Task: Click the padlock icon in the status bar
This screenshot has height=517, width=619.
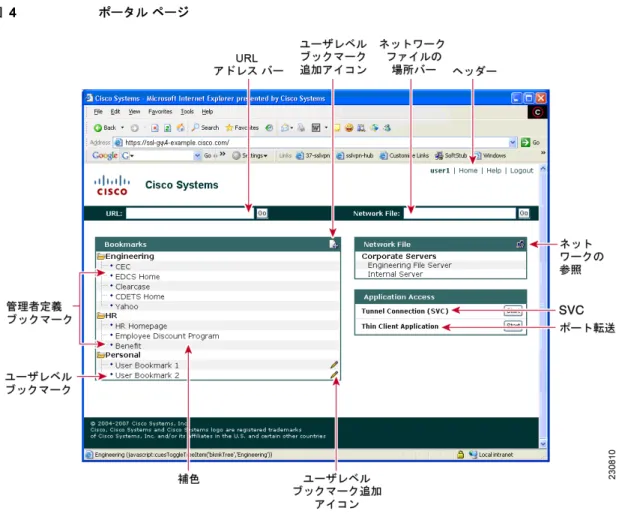Action: (x=460, y=454)
